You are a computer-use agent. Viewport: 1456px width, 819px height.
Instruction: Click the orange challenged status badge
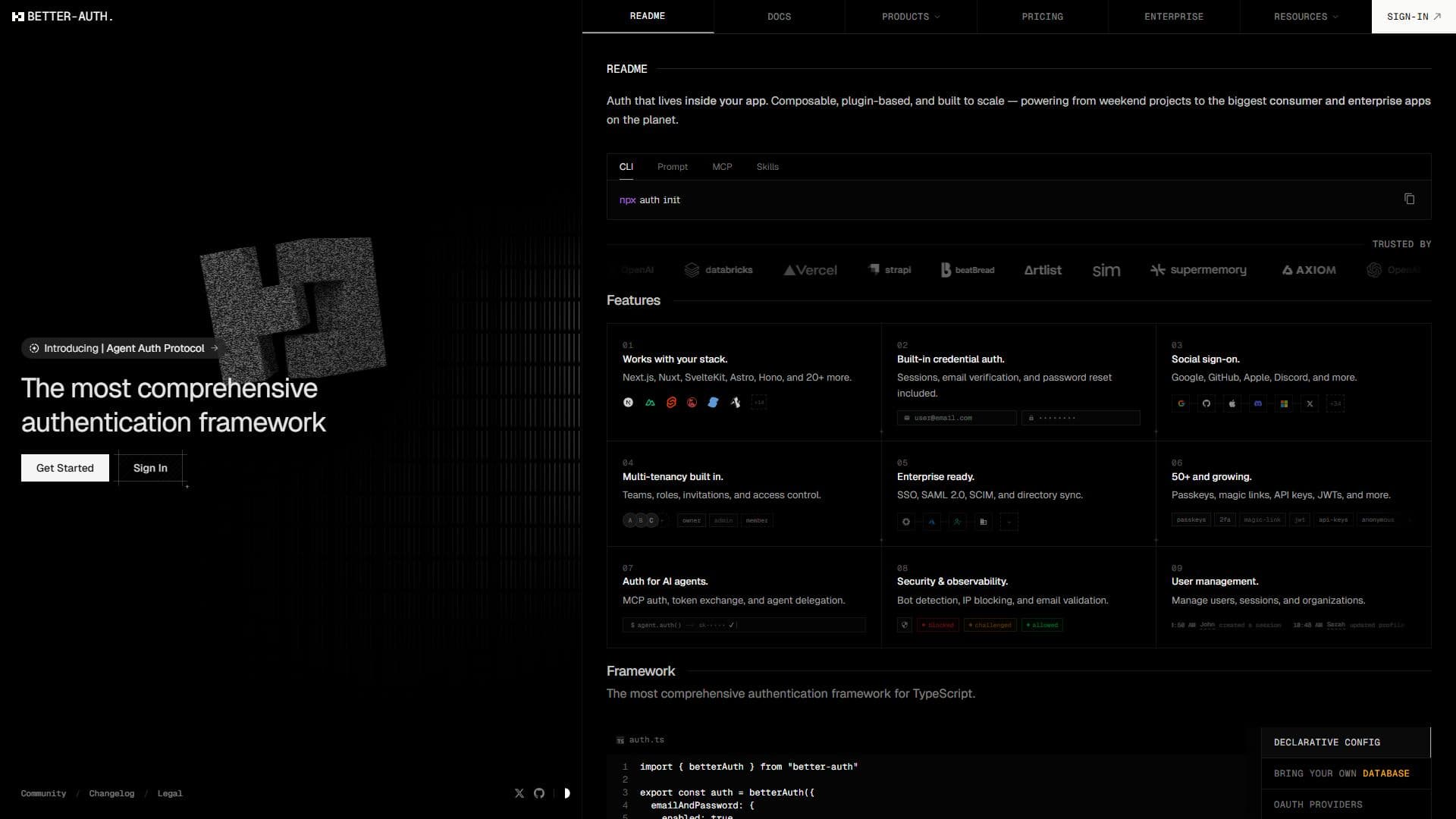tap(990, 625)
